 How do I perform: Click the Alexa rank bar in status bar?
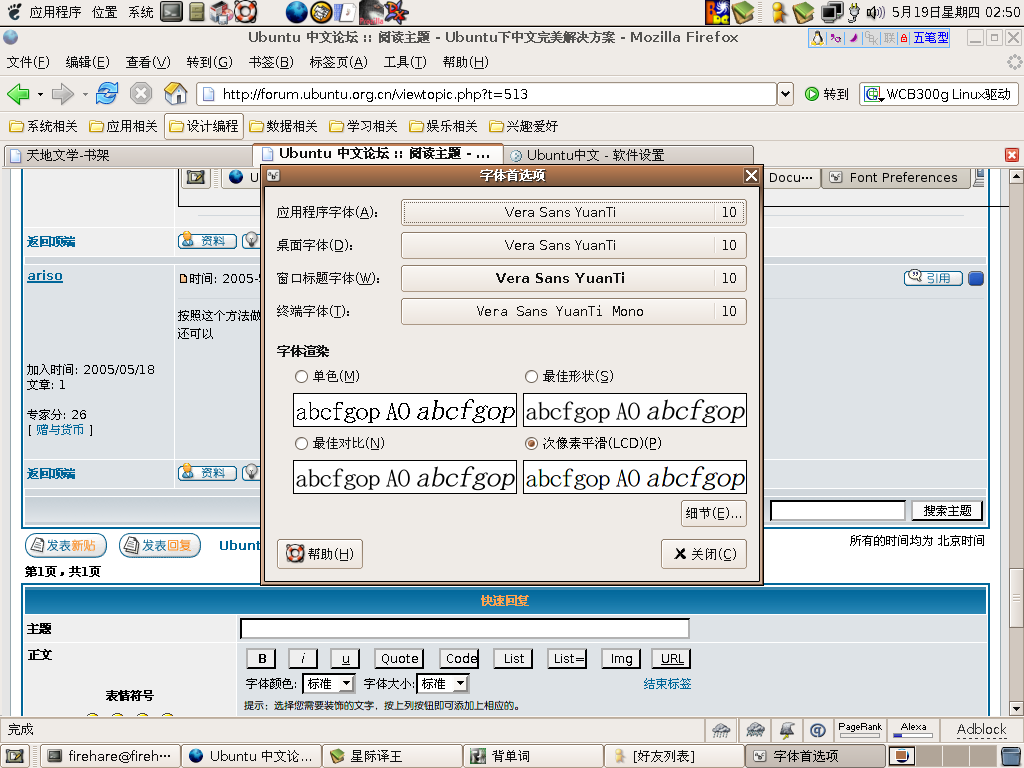click(913, 730)
